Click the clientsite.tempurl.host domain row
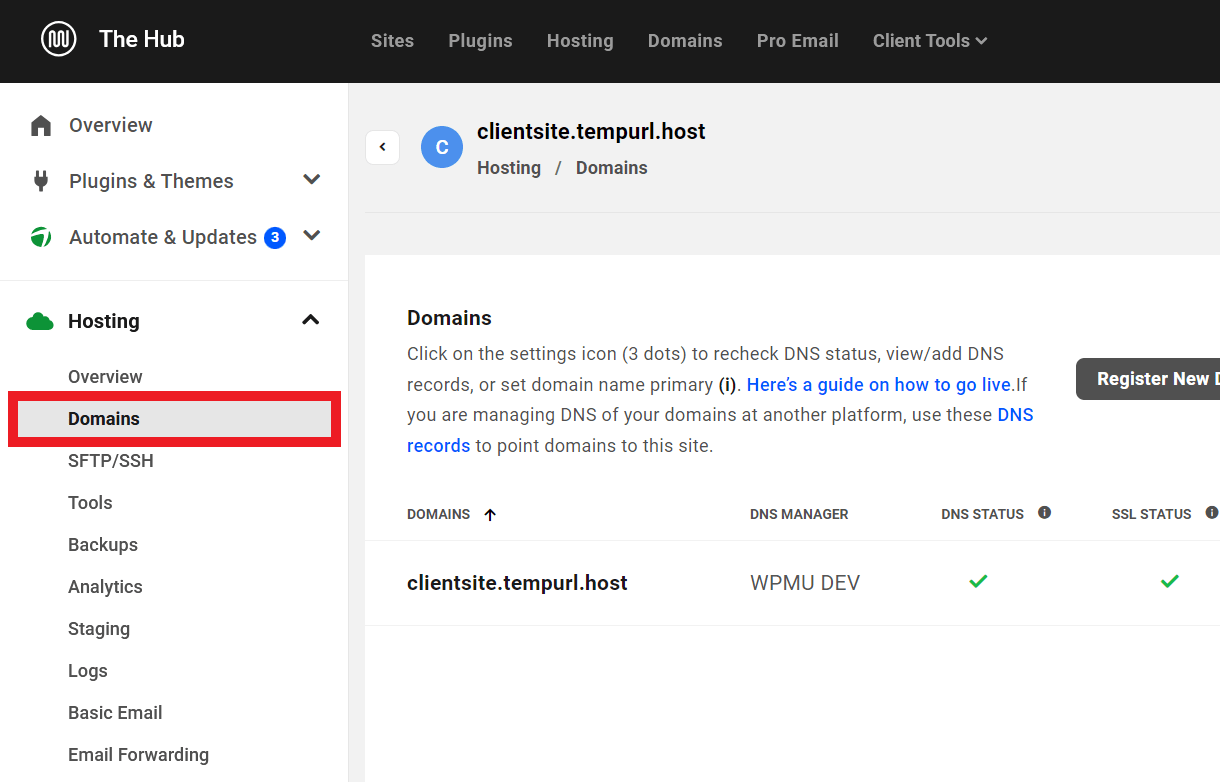The image size is (1220, 782). 517,583
